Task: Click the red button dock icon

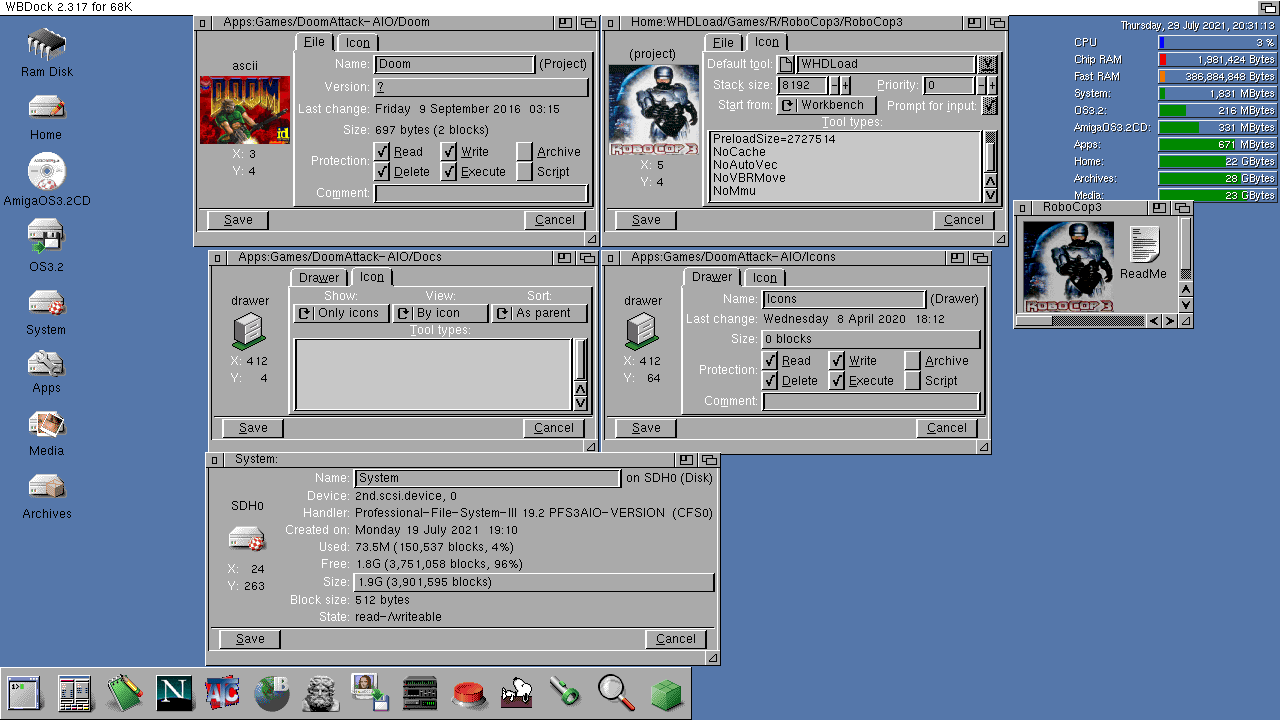Action: pyautogui.click(x=469, y=694)
